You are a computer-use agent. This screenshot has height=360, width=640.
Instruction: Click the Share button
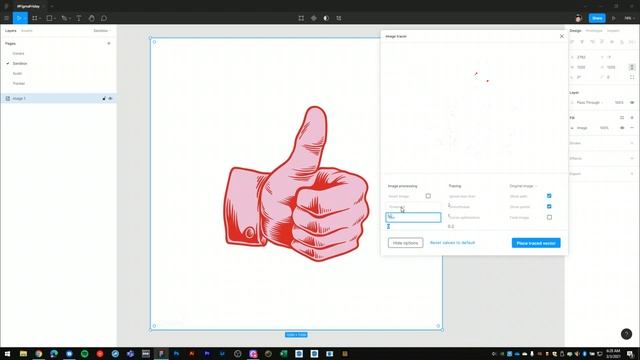[597, 18]
